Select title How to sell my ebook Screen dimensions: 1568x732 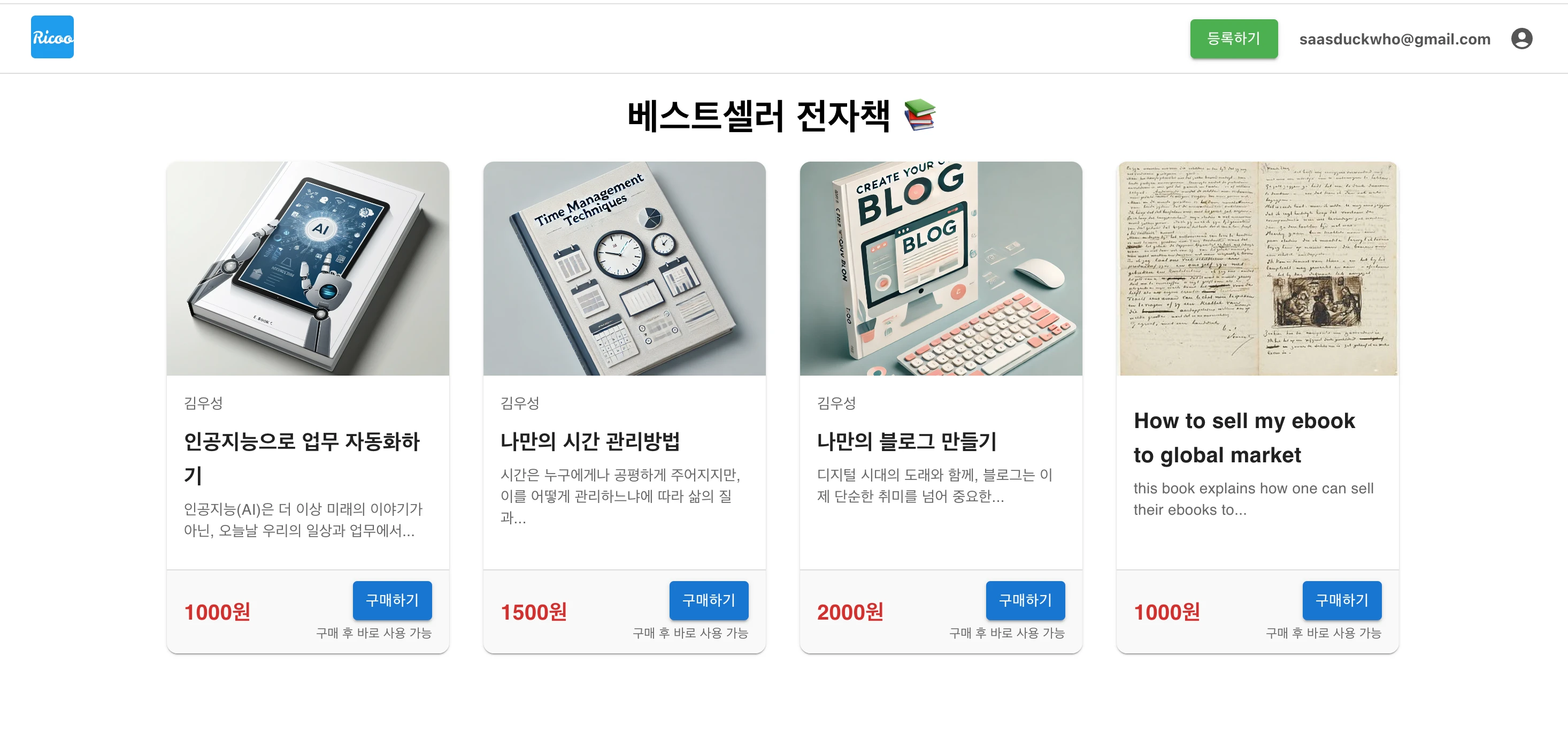pyautogui.click(x=1244, y=437)
